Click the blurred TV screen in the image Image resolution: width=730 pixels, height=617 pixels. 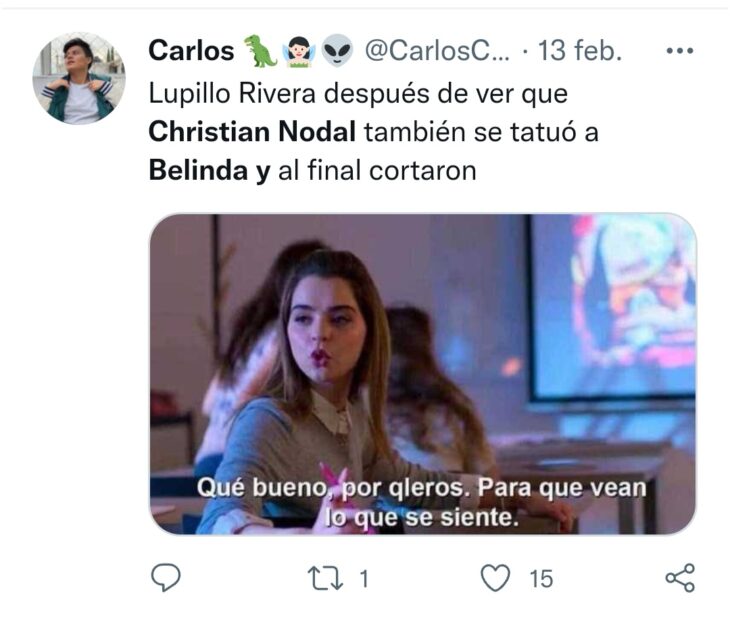(x=612, y=307)
